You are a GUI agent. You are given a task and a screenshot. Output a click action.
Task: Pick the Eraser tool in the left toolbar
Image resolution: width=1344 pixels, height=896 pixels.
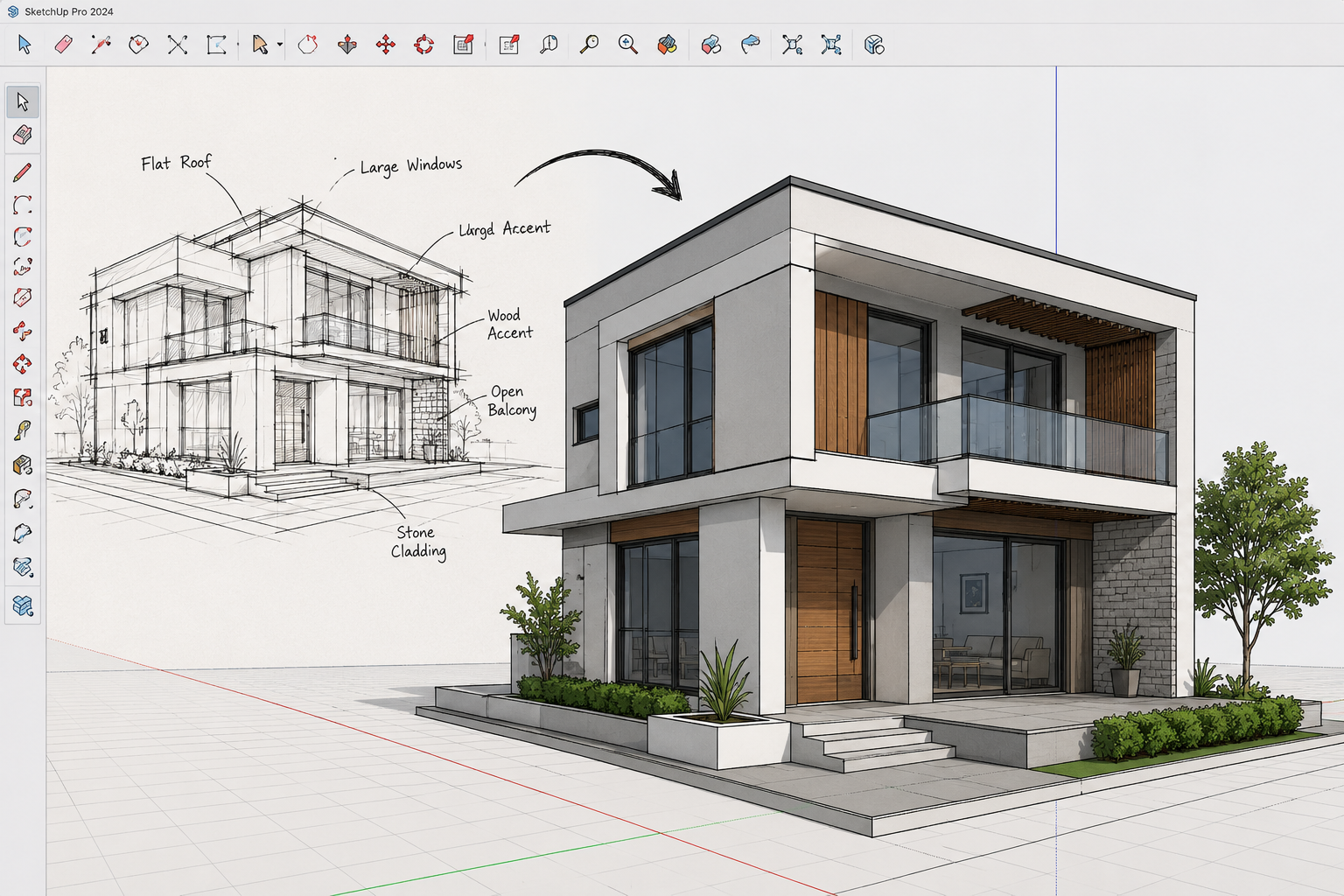pyautogui.click(x=23, y=135)
